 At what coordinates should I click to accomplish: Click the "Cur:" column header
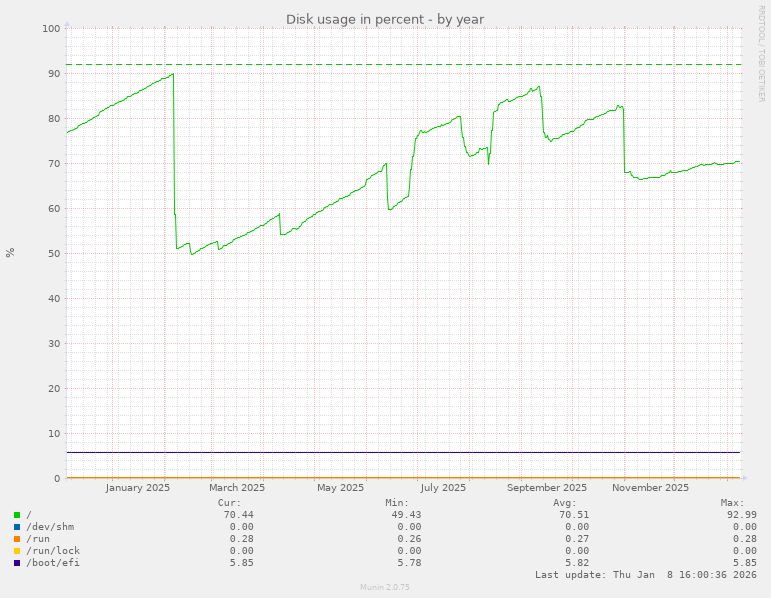230,503
